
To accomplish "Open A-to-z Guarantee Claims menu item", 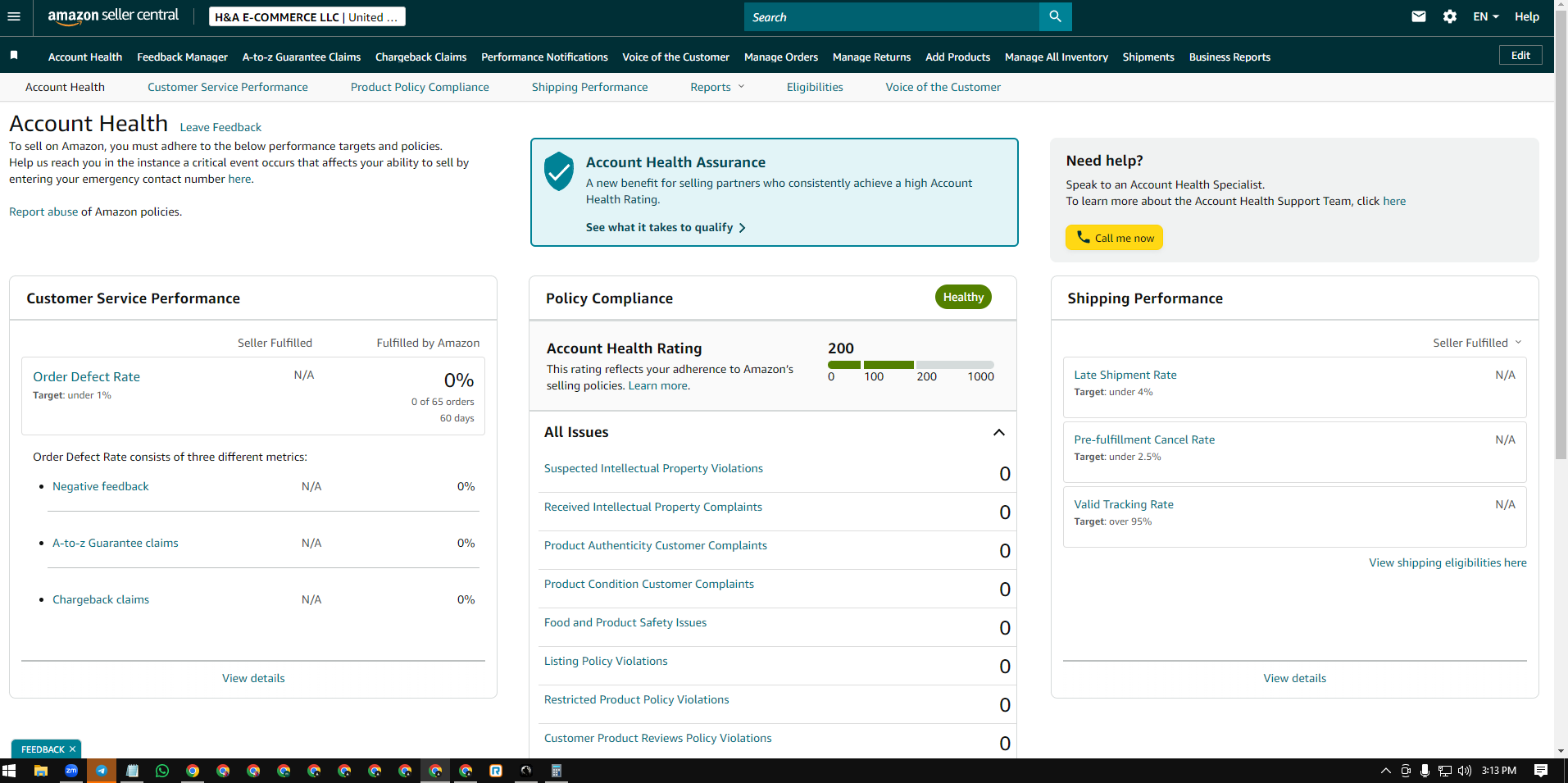I will coord(302,57).
